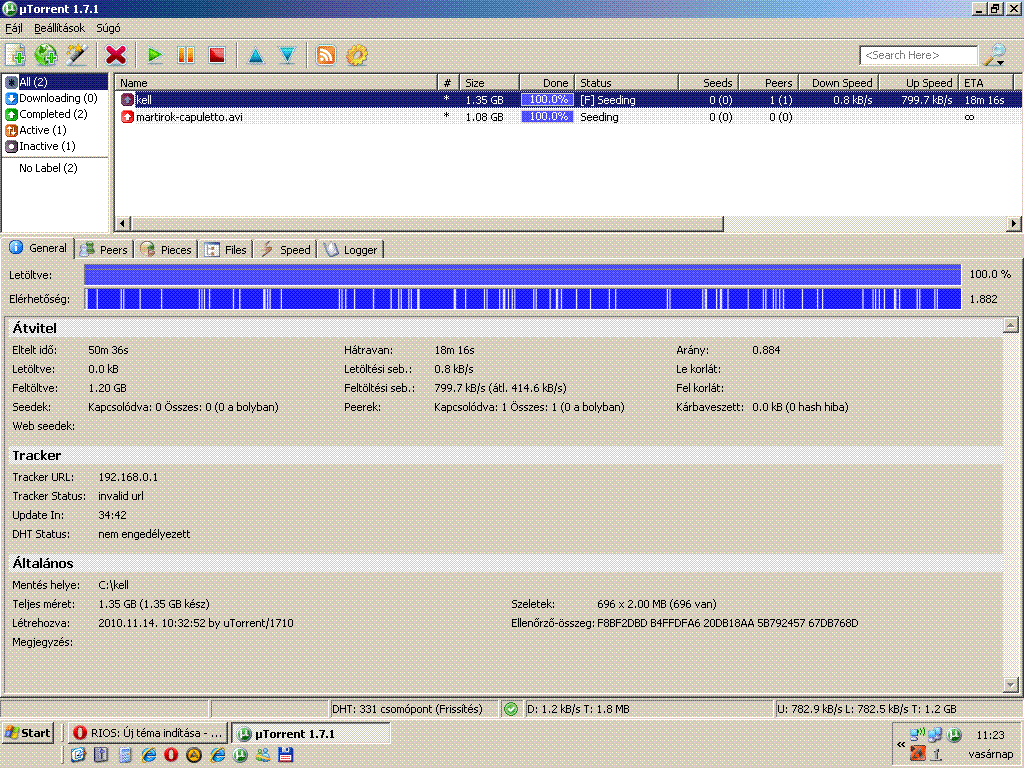Click the kell 100.0% progress bar
This screenshot has height=768, width=1024.
pos(547,100)
